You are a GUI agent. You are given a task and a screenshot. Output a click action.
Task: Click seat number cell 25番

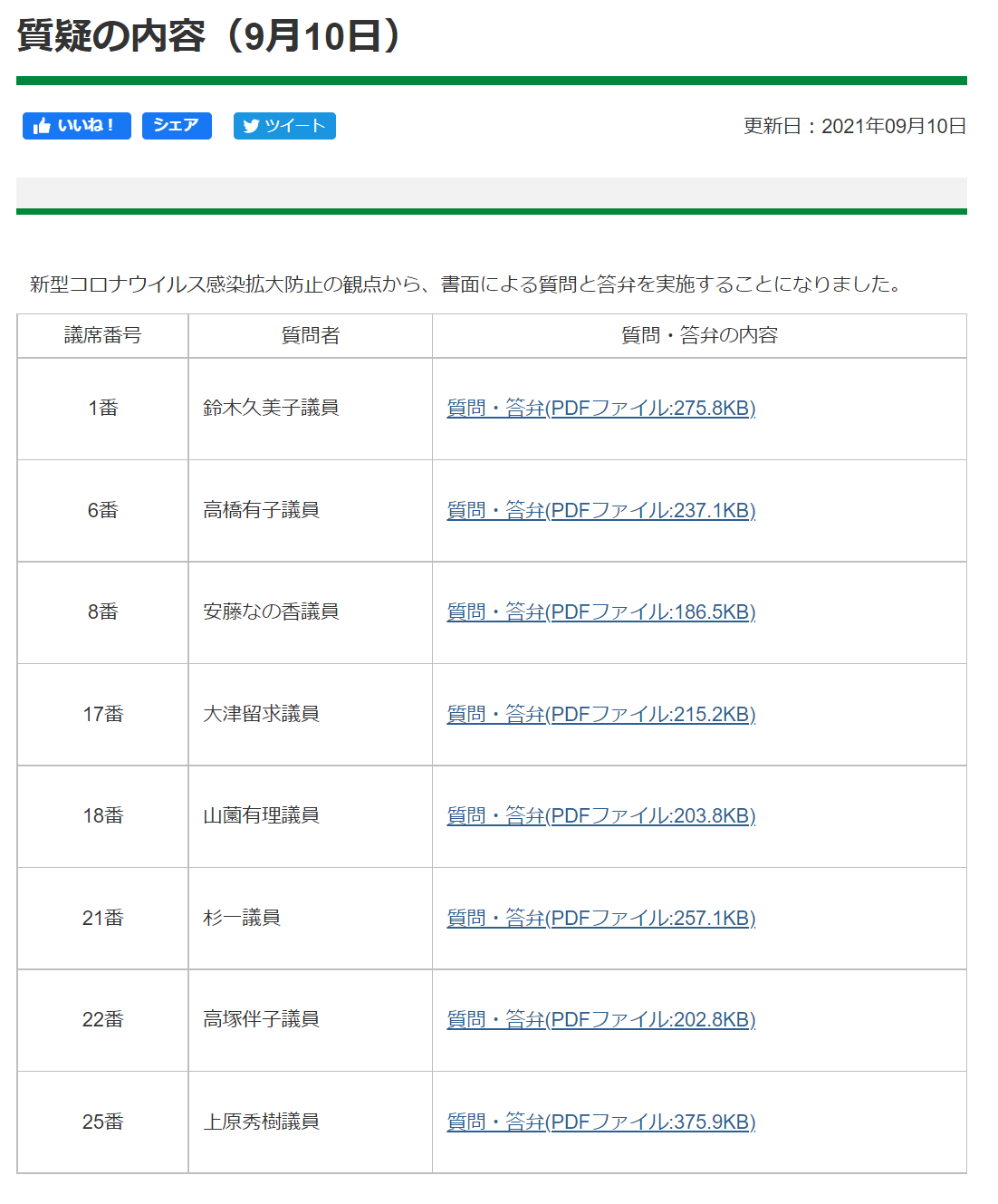point(103,1122)
